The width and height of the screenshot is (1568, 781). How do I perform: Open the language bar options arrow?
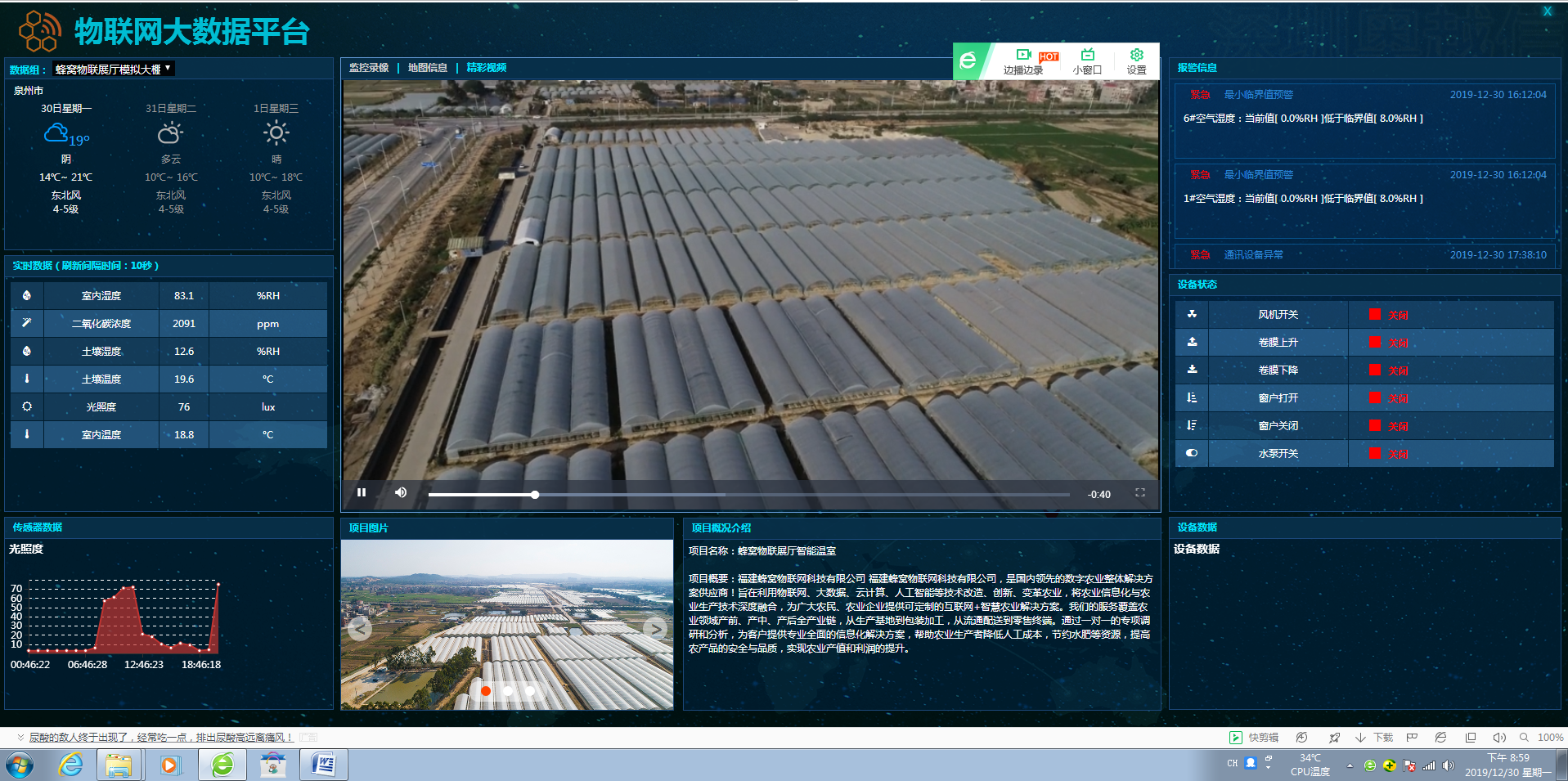coord(1269,769)
